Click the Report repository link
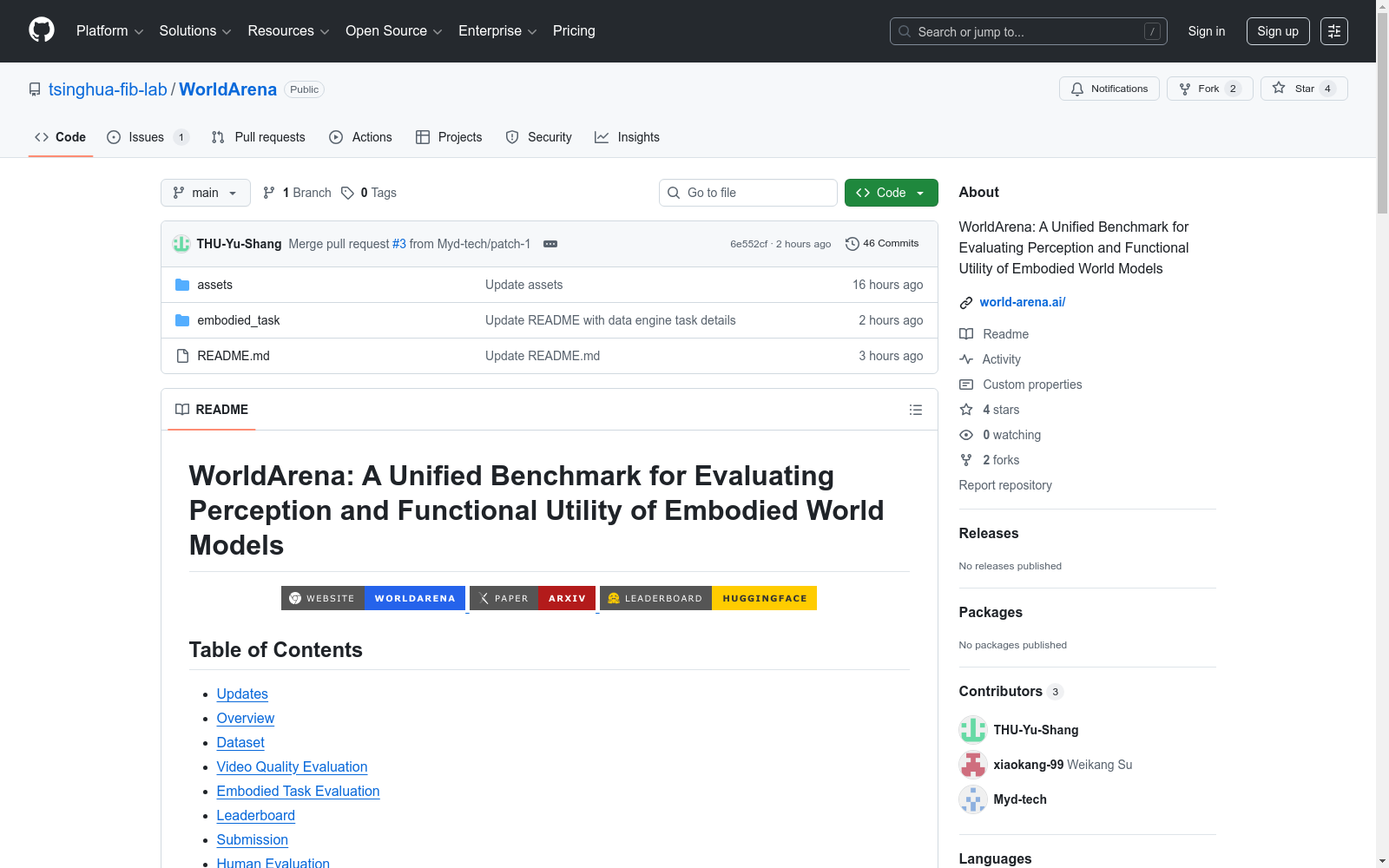The image size is (1389, 868). pos(1005,485)
